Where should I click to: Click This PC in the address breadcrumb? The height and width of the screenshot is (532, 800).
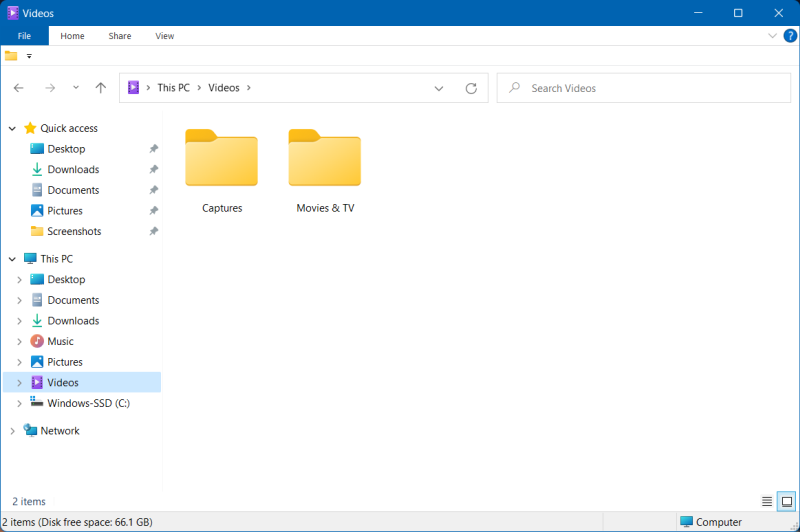coord(173,88)
